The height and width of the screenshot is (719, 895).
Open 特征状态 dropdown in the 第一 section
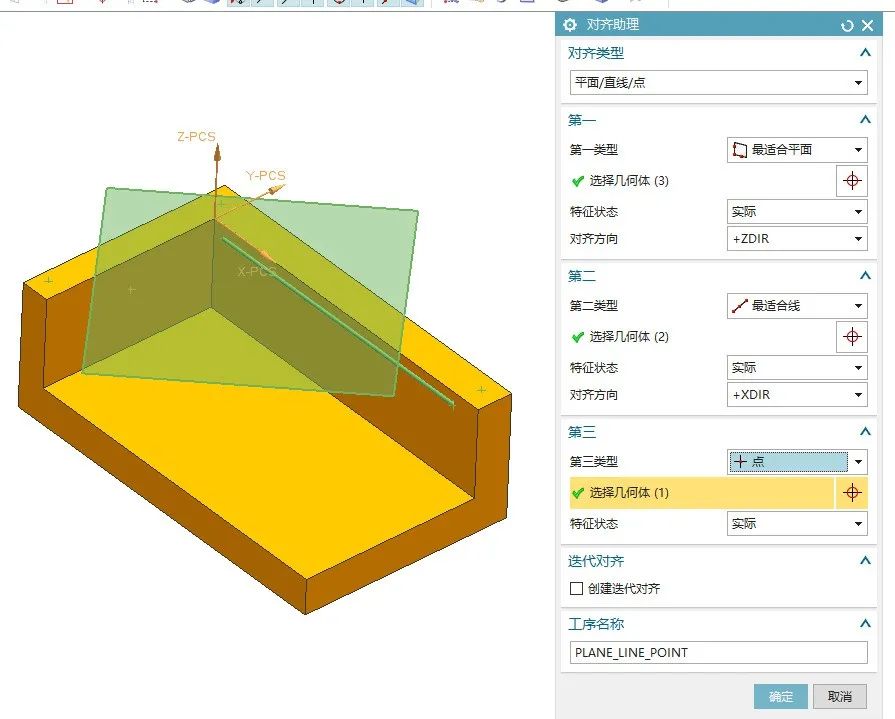[x=797, y=212]
